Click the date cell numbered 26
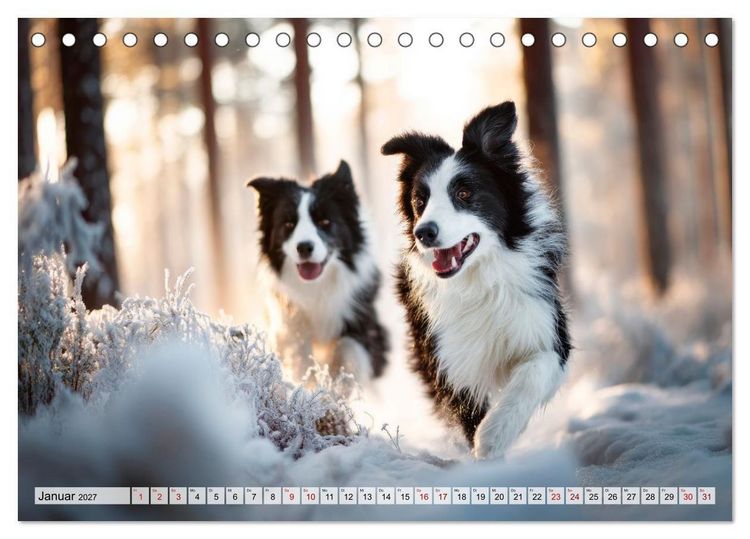The image size is (750, 539). point(612,495)
